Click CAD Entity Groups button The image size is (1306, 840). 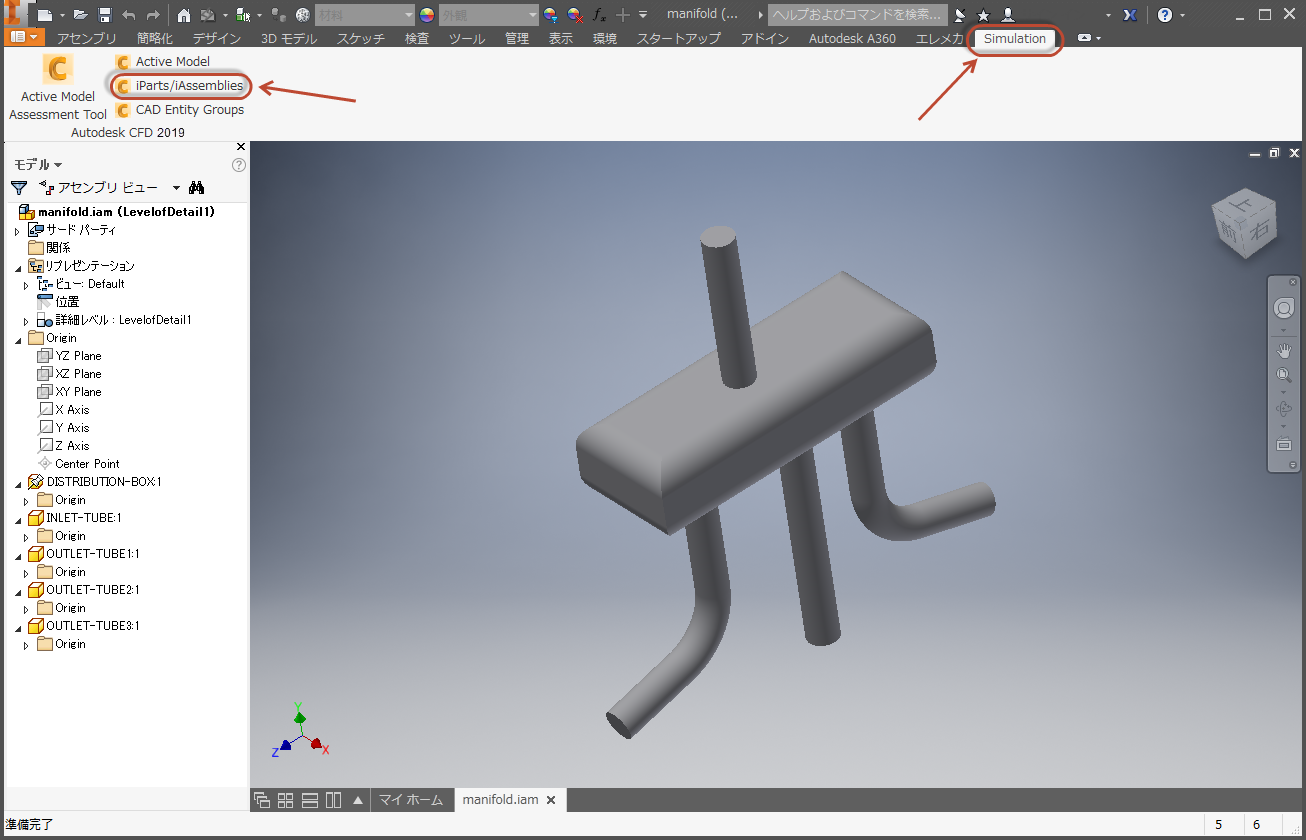(180, 110)
